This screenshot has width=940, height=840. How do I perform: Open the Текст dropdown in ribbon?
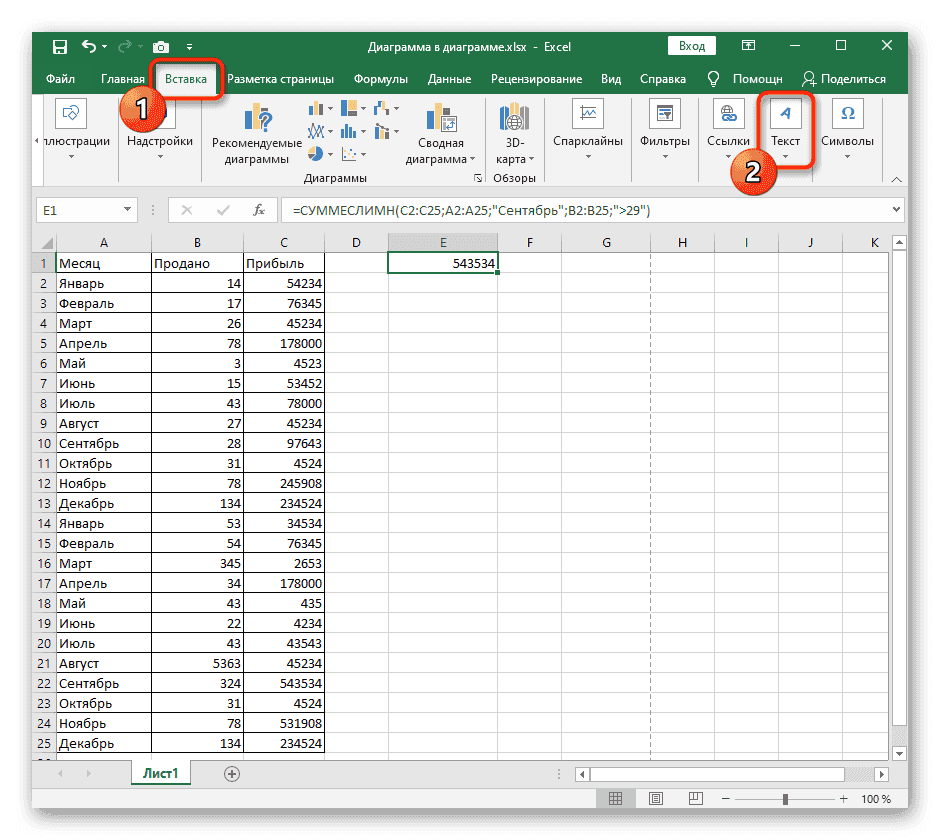(785, 127)
